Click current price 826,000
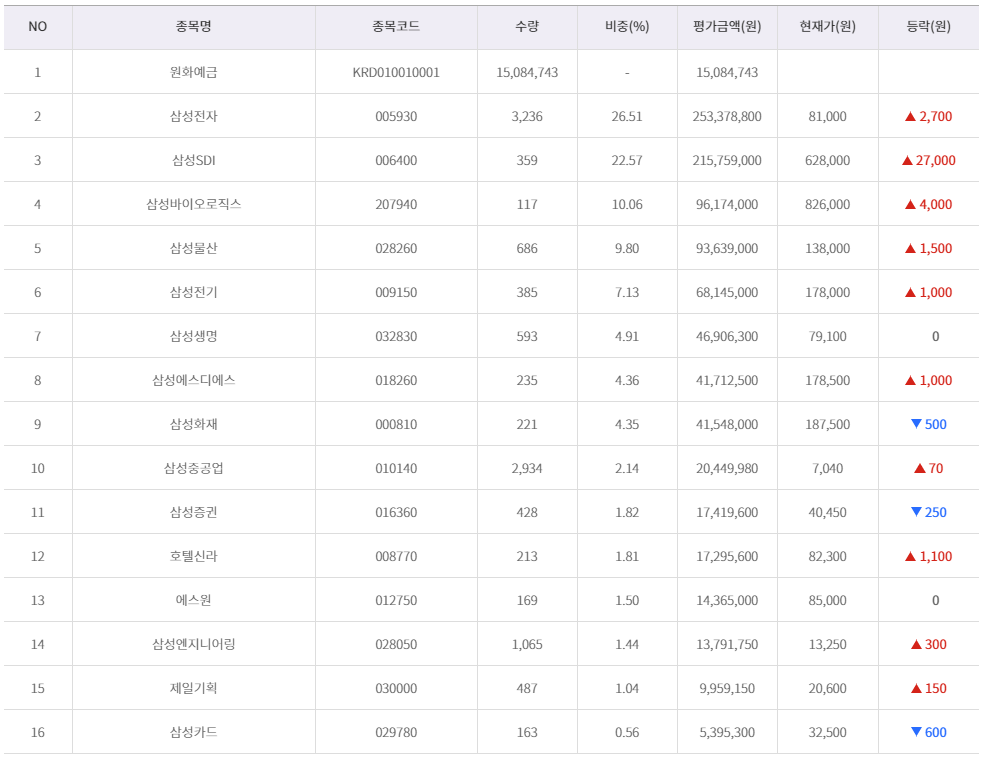984x763 pixels. (828, 204)
